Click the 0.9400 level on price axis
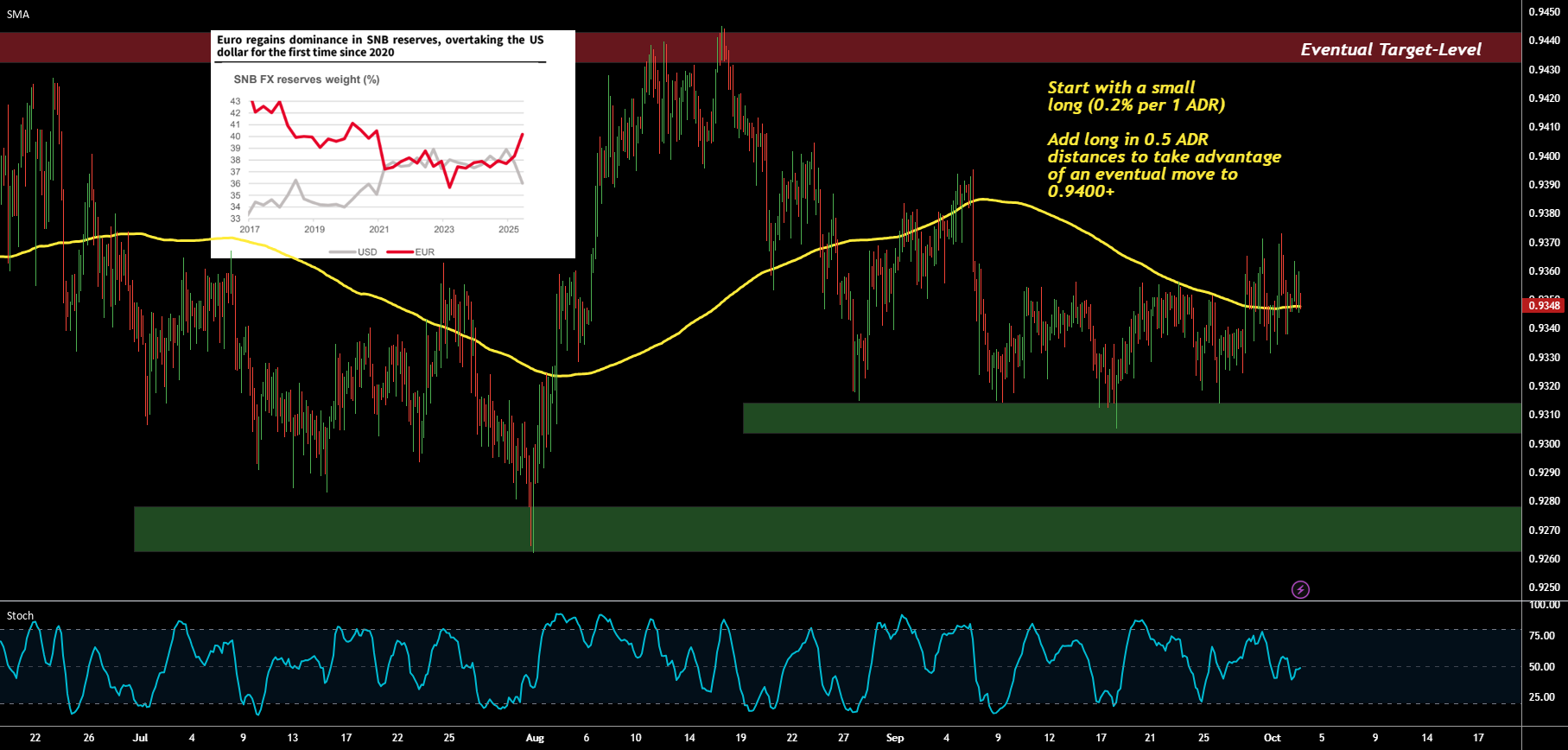The image size is (1568, 750). coord(1544,156)
